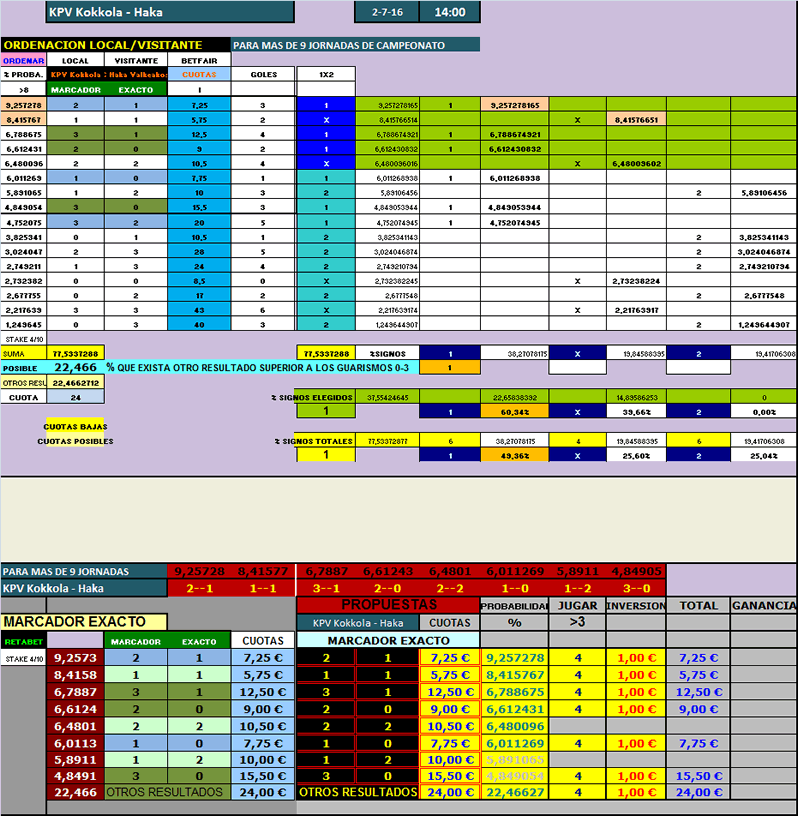Click the 60,34% orange cell

514,412
